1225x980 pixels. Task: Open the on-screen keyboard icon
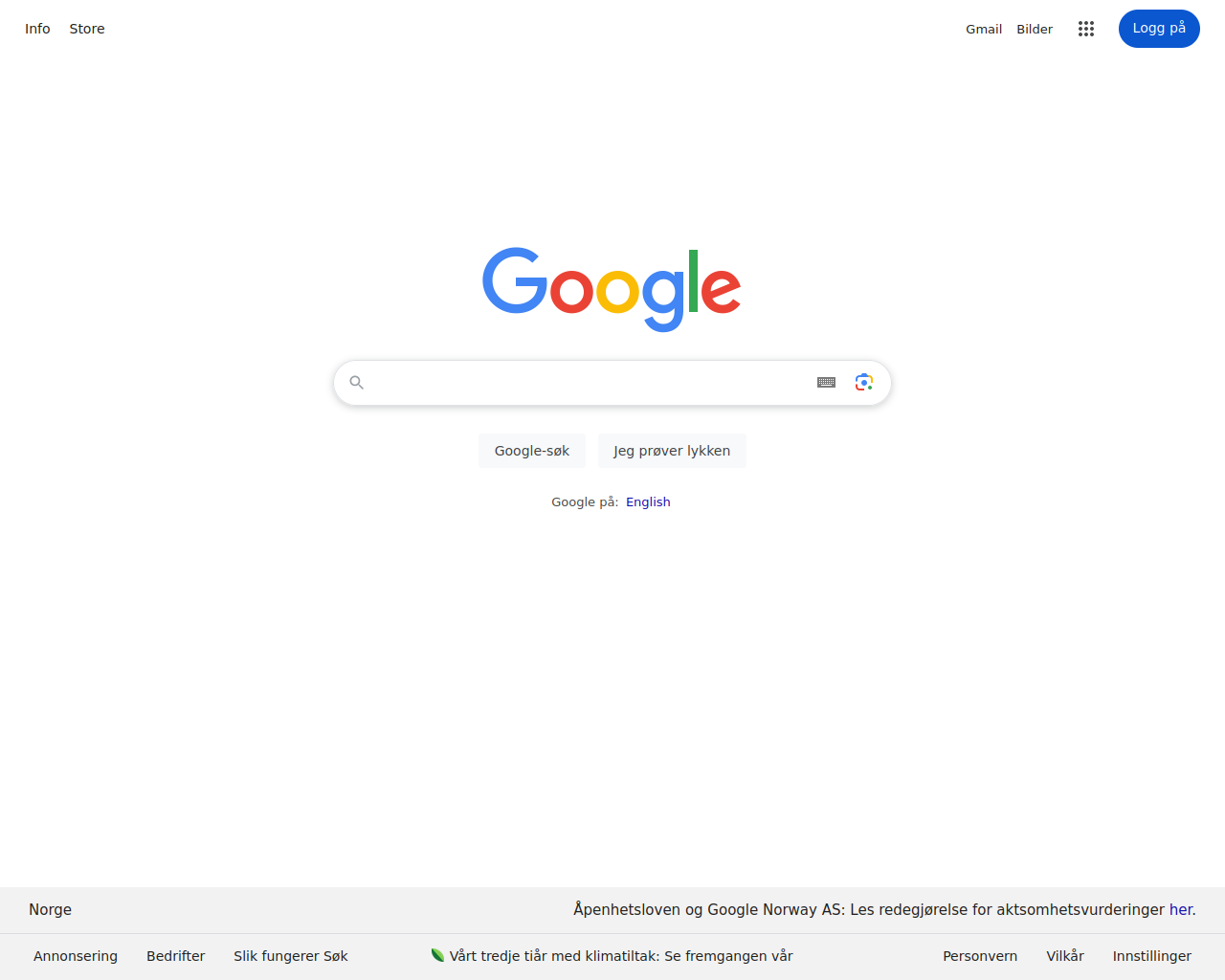[827, 382]
